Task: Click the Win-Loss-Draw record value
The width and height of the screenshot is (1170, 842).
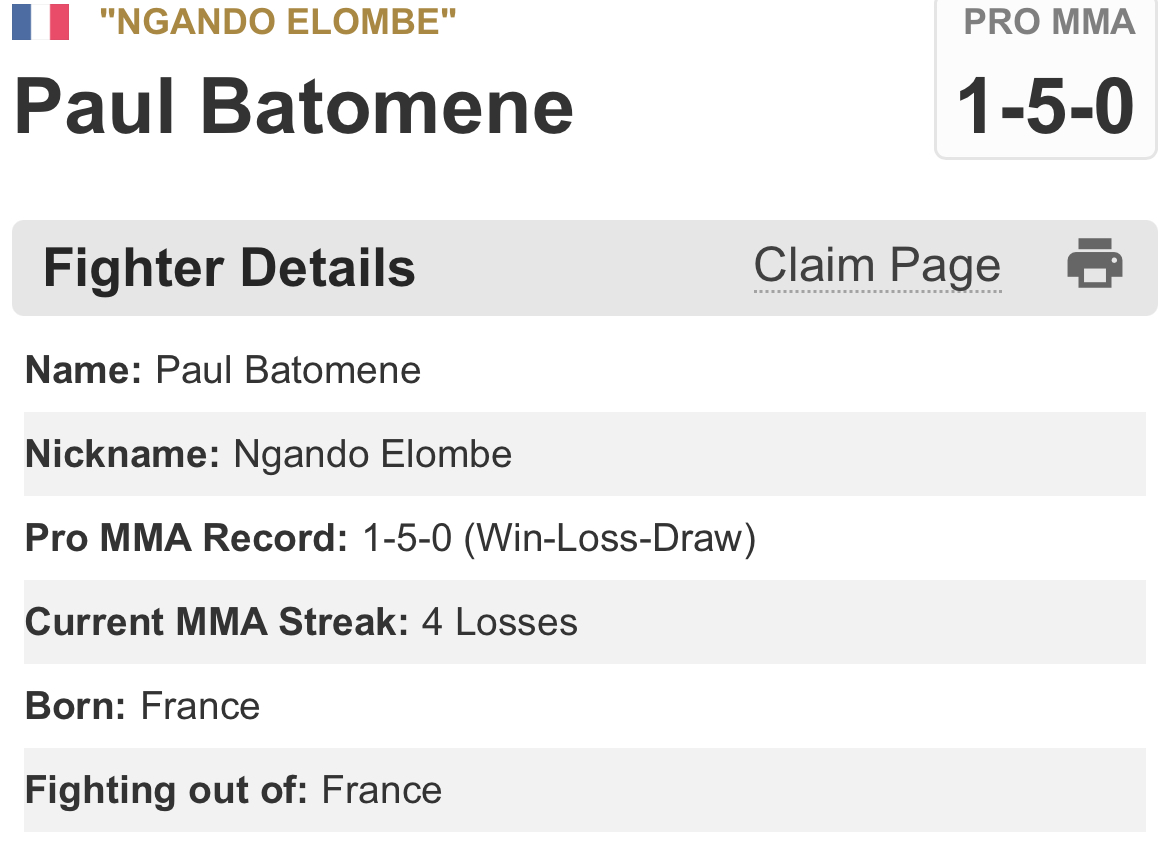Action: 559,539
